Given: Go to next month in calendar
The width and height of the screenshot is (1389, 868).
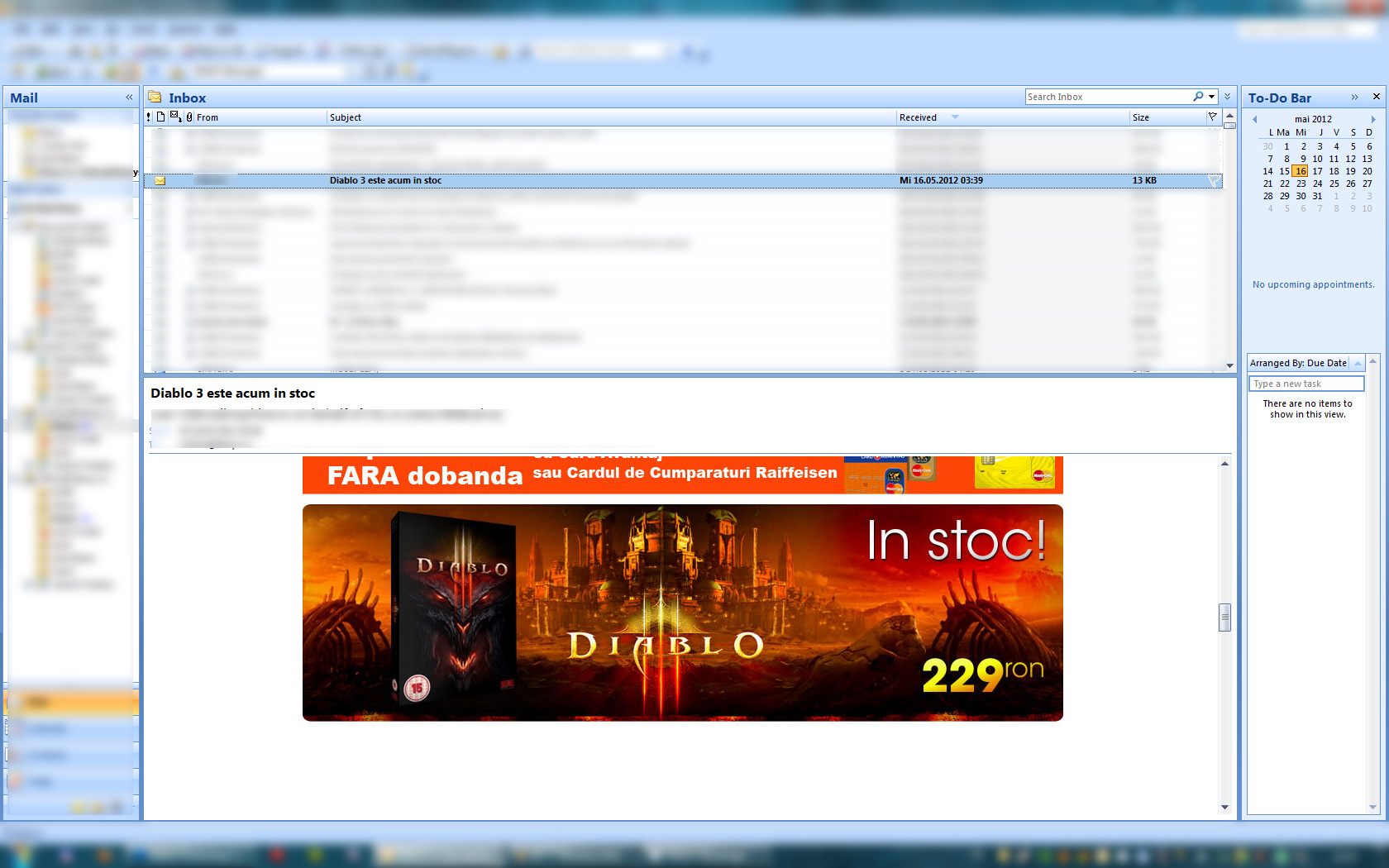Looking at the screenshot, I should tap(1373, 119).
